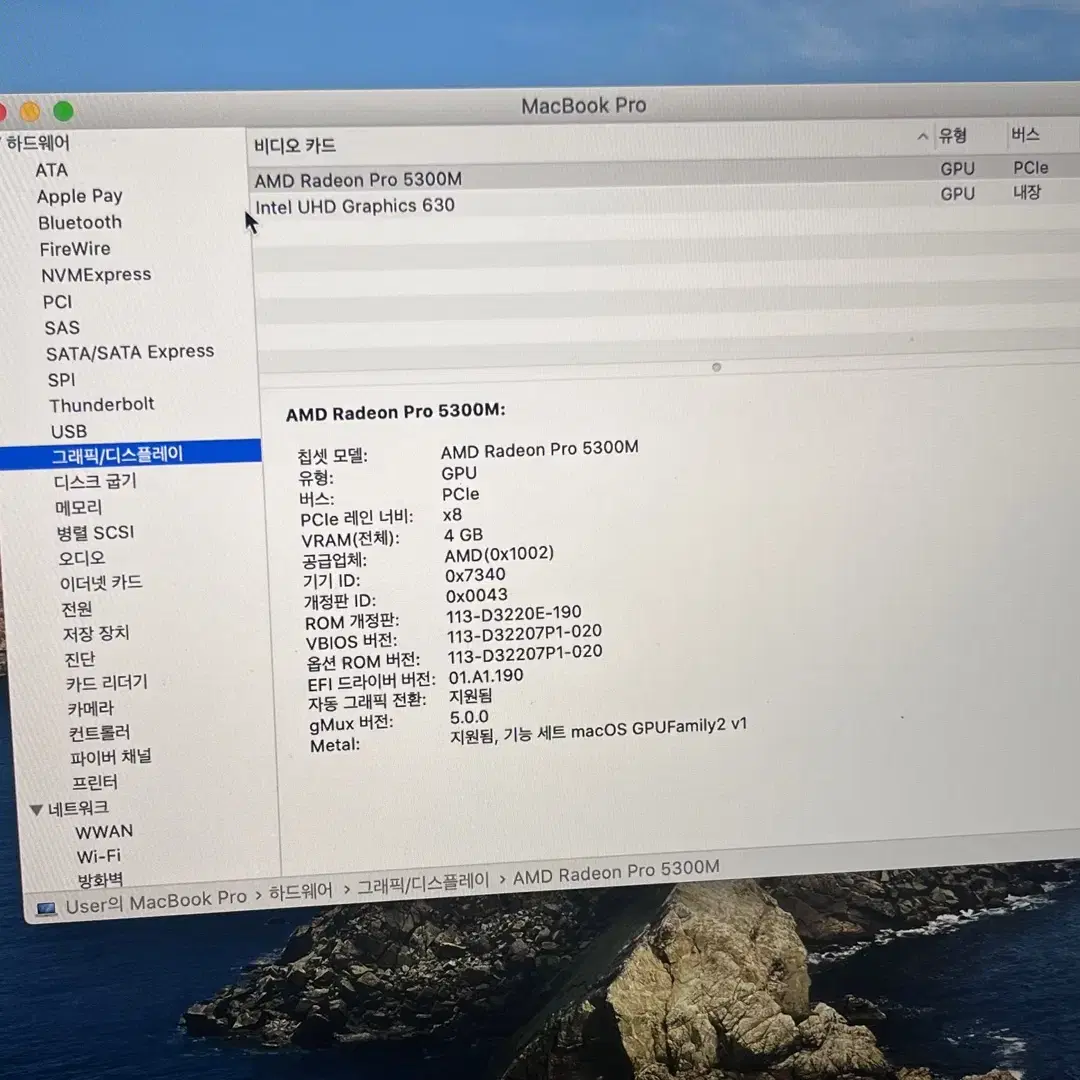Click the sort arrow in the table header
Screen dimensions: 1080x1080
click(x=922, y=136)
